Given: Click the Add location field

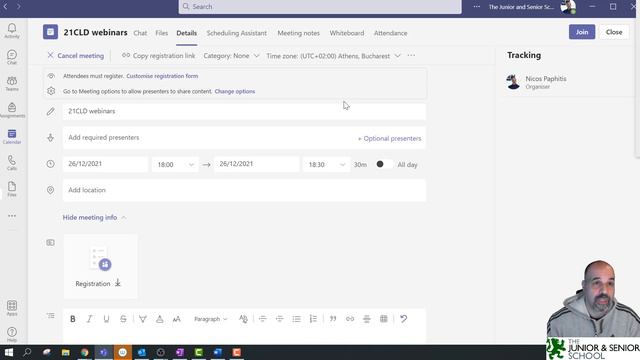Looking at the screenshot, I should pyautogui.click(x=244, y=190).
